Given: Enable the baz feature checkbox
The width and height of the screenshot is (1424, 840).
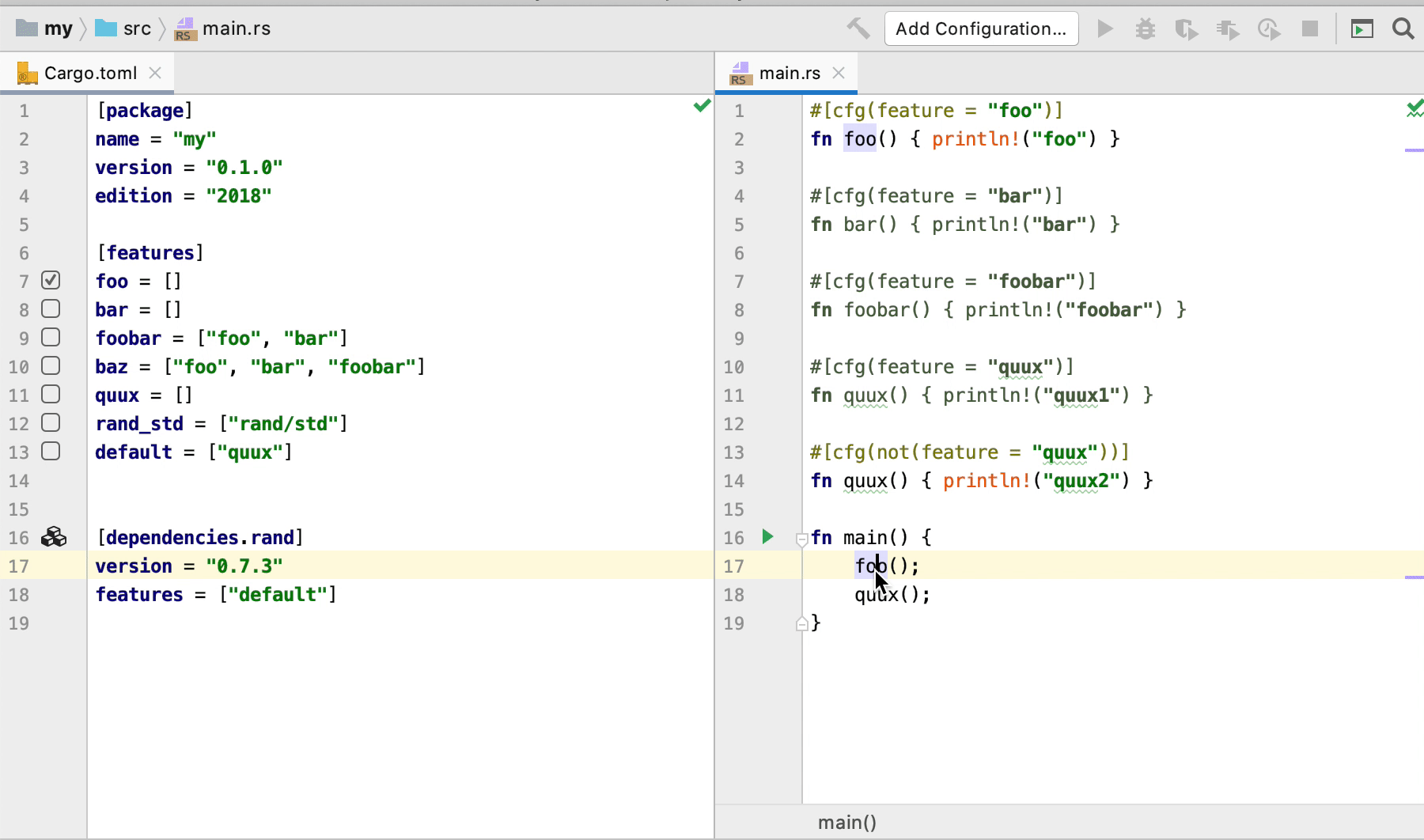Looking at the screenshot, I should point(51,365).
